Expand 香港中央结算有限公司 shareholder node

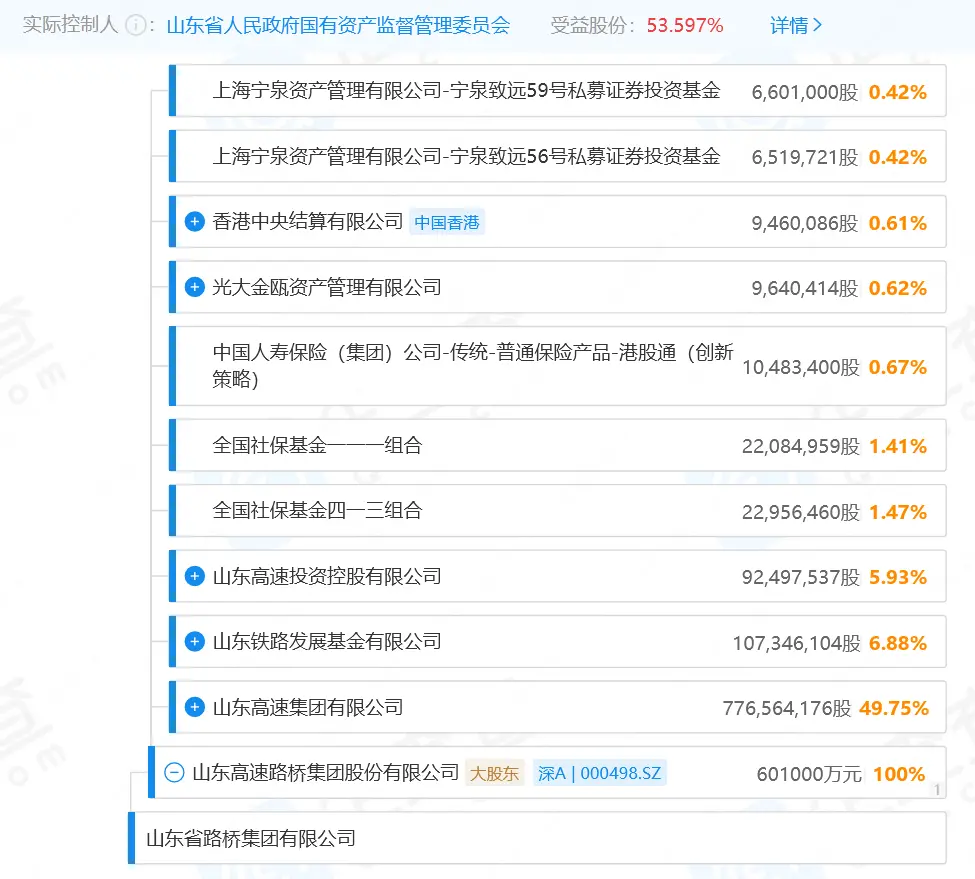tap(195, 221)
